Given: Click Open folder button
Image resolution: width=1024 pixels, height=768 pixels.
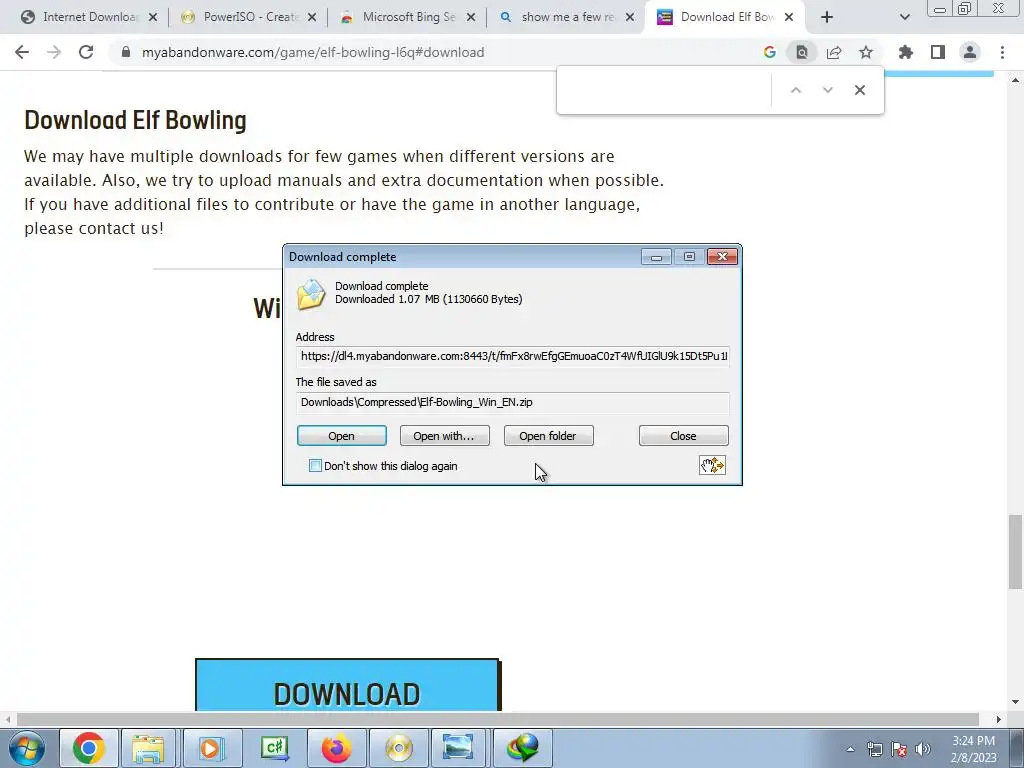Looking at the screenshot, I should 549,436.
